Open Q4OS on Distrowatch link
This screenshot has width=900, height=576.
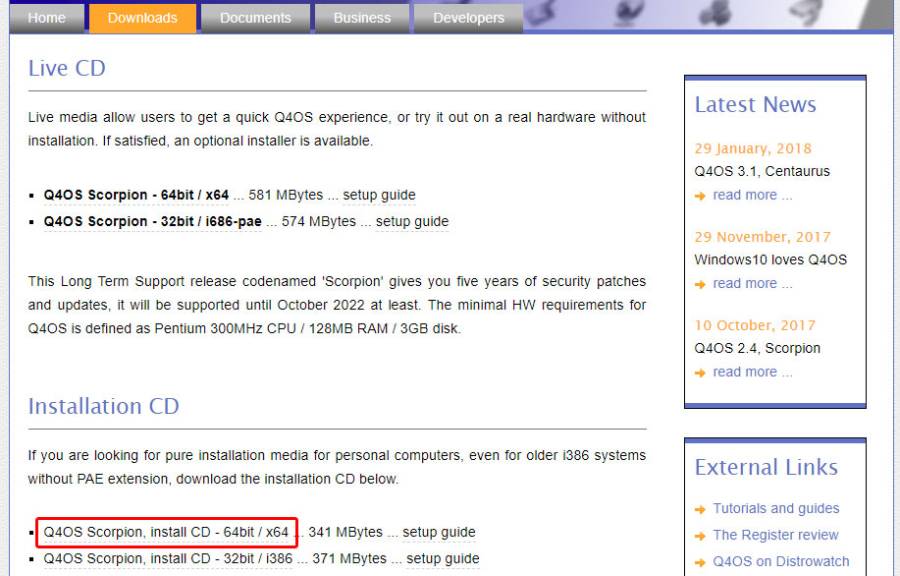coord(781,561)
